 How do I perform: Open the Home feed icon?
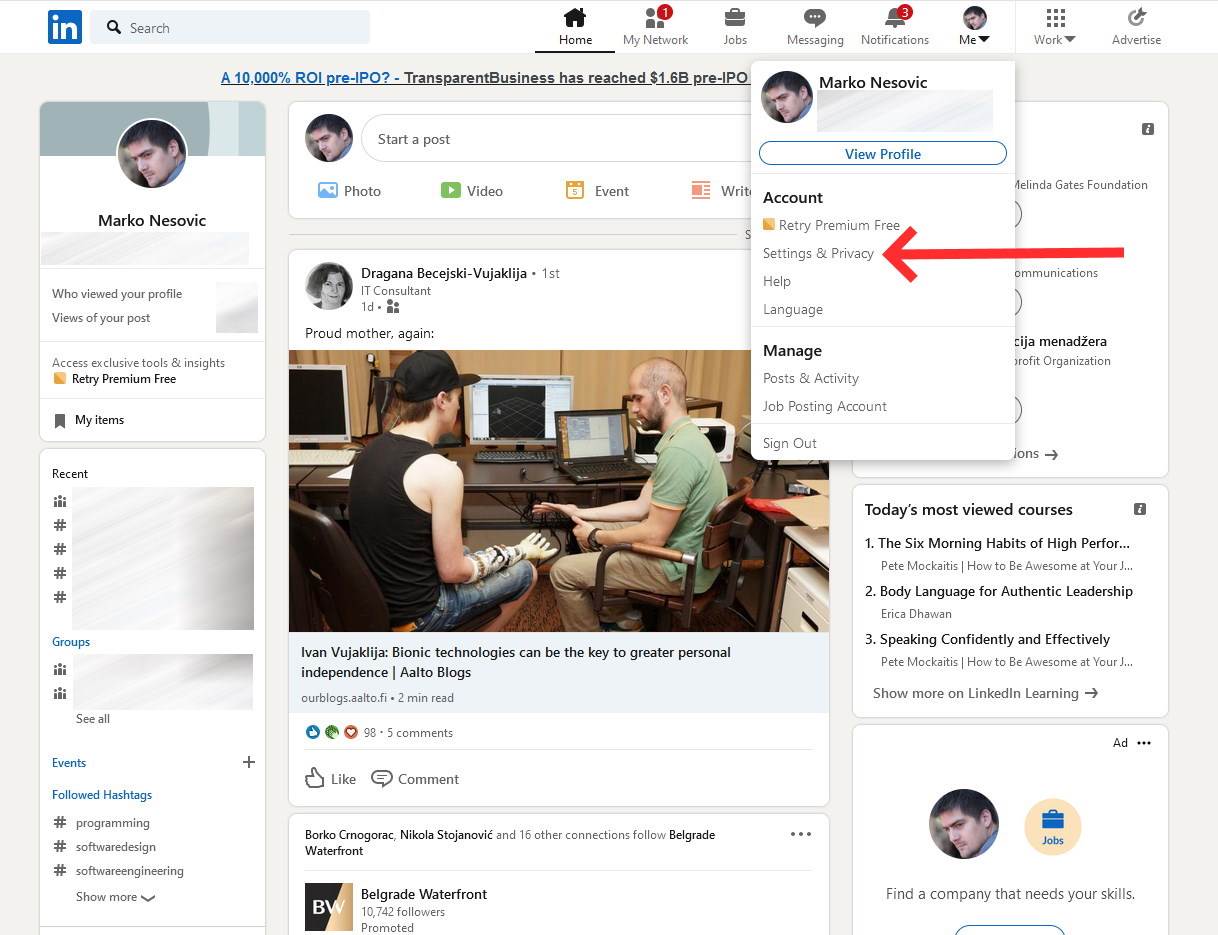pos(575,22)
